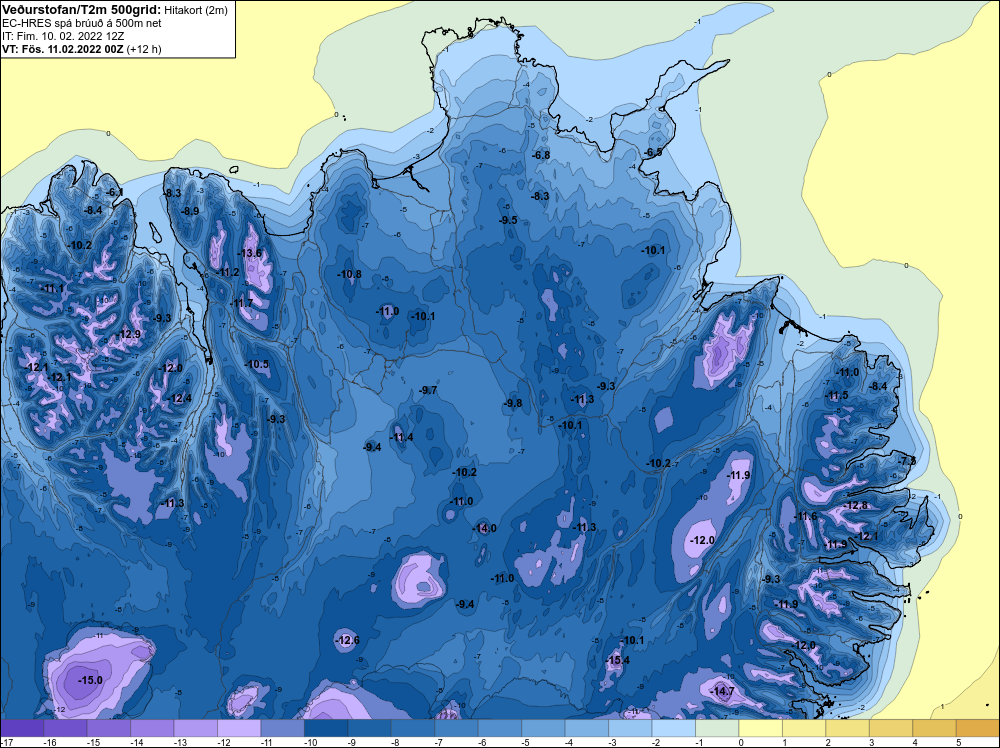The width and height of the screenshot is (1000, 748).
Task: Click the -12.9 temperature value
Action: pos(129,334)
